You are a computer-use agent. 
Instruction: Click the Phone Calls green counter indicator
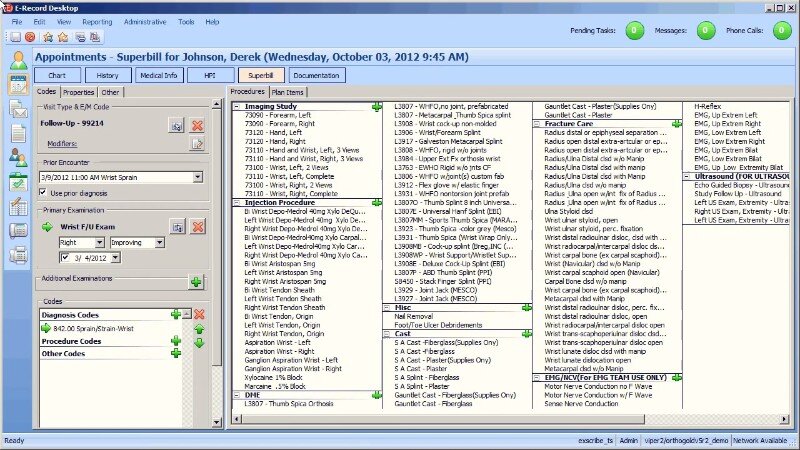pyautogui.click(x=776, y=31)
